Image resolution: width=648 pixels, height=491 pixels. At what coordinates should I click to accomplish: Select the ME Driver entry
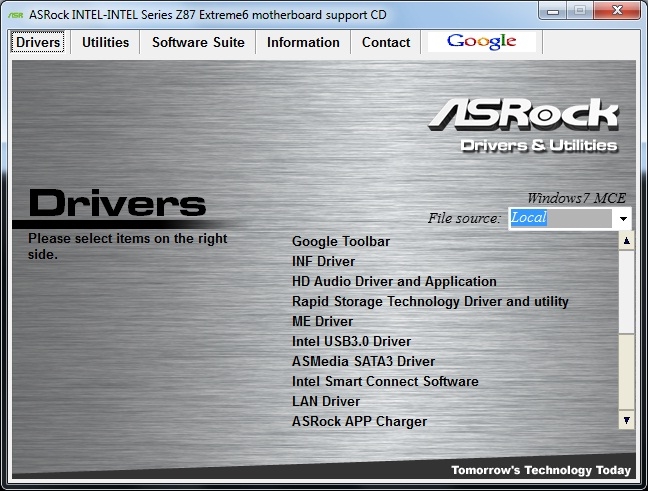tap(322, 321)
